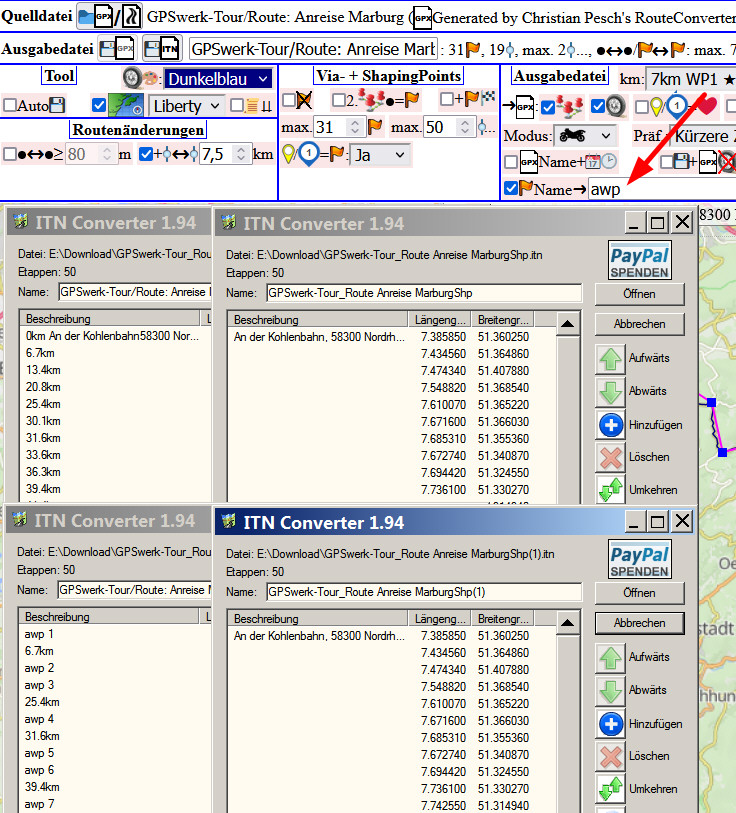
Task: Enable the Auto save checkbox in Tool
Action: coord(10,105)
